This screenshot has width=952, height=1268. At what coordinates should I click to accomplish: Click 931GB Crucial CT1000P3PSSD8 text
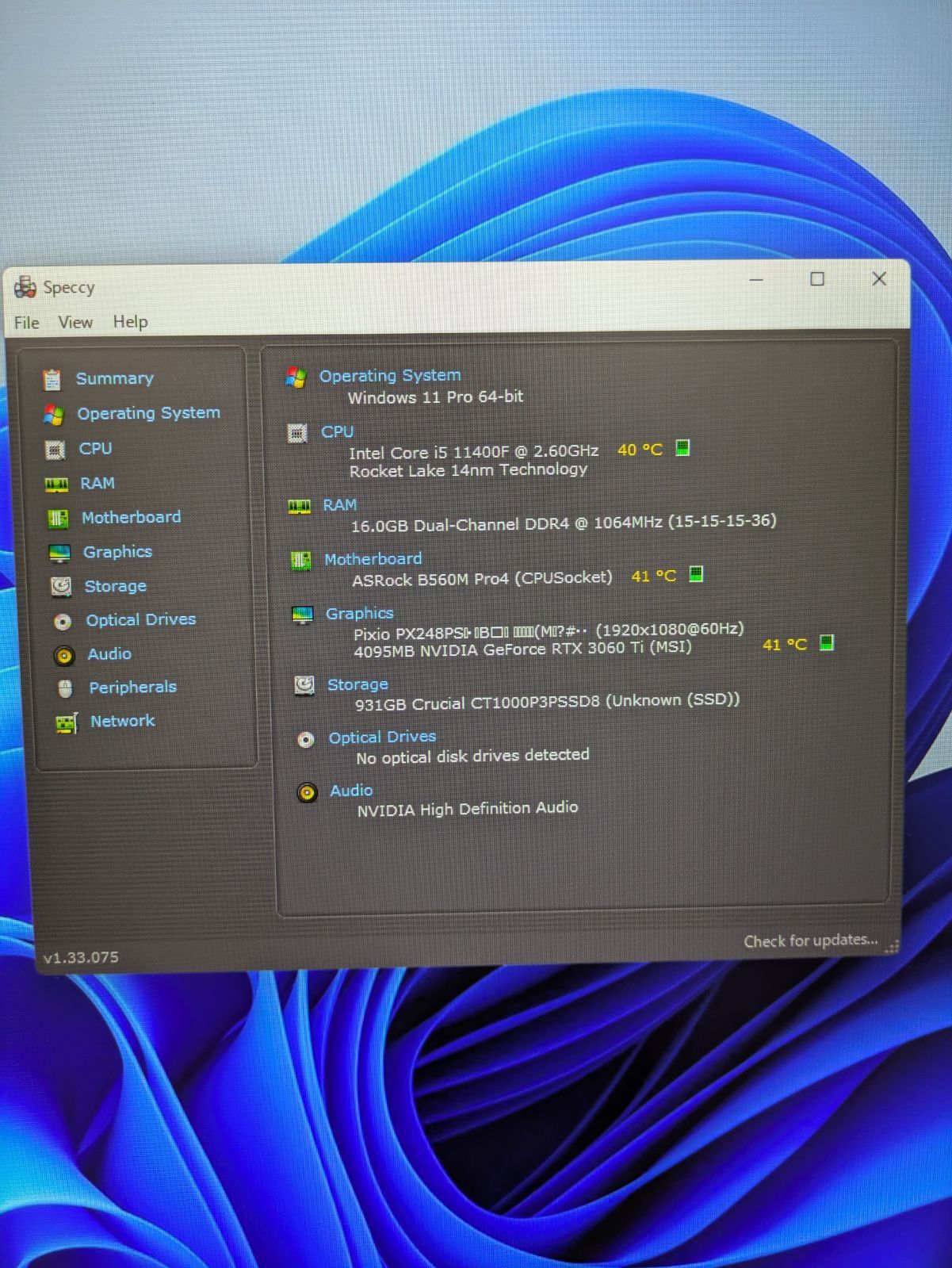coord(547,701)
